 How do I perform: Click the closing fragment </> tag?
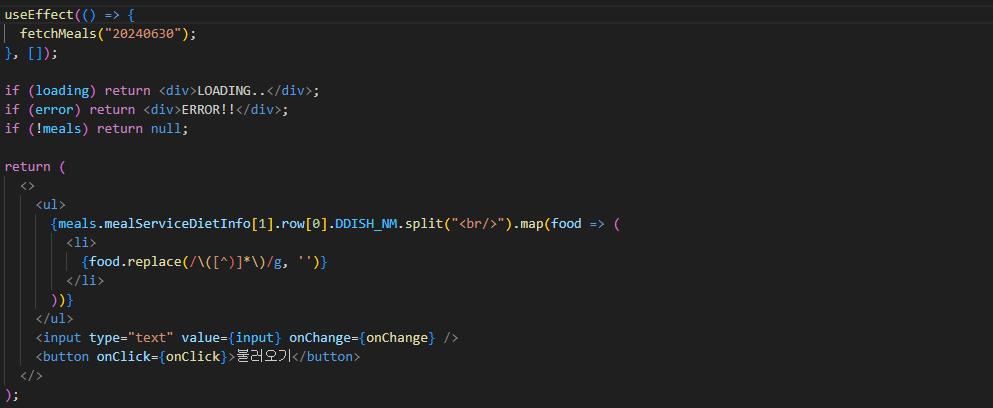[x=31, y=376]
